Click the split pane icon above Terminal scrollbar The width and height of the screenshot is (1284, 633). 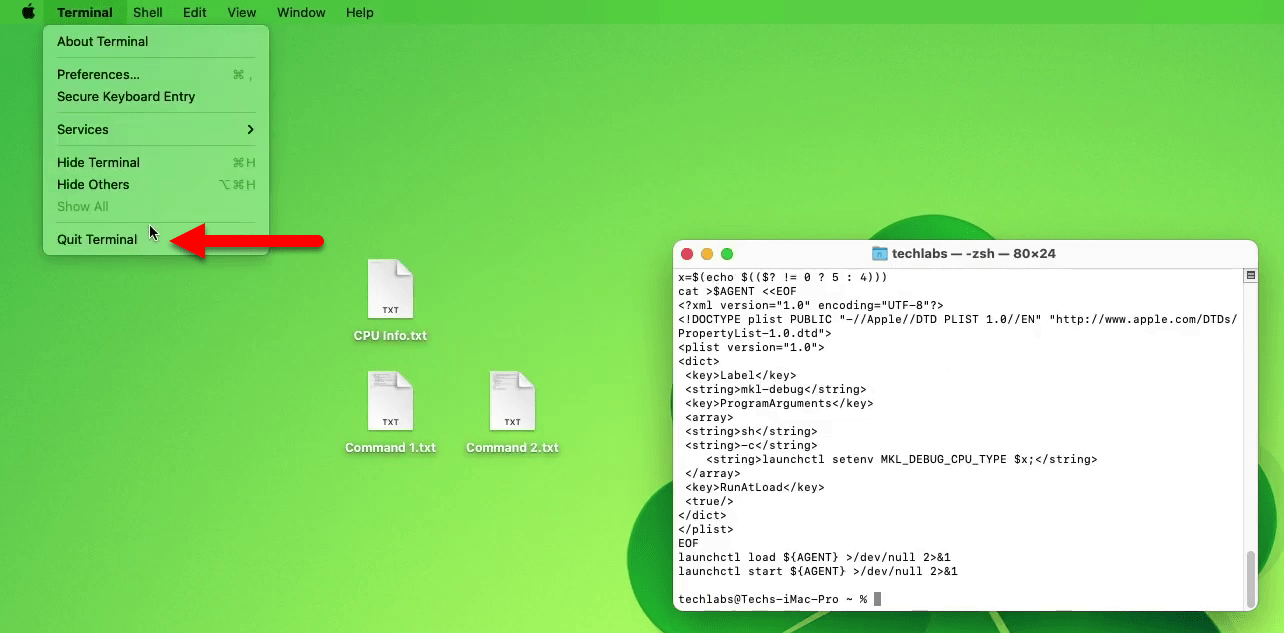pyautogui.click(x=1250, y=275)
